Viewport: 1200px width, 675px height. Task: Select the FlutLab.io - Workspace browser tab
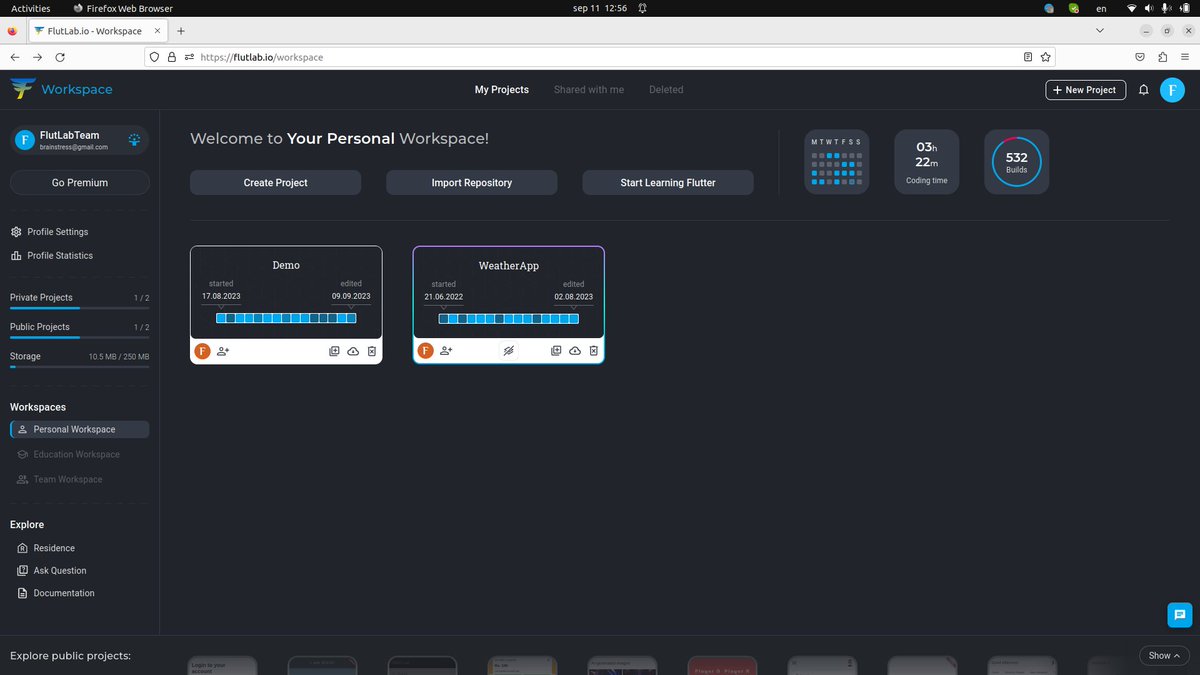coord(97,31)
